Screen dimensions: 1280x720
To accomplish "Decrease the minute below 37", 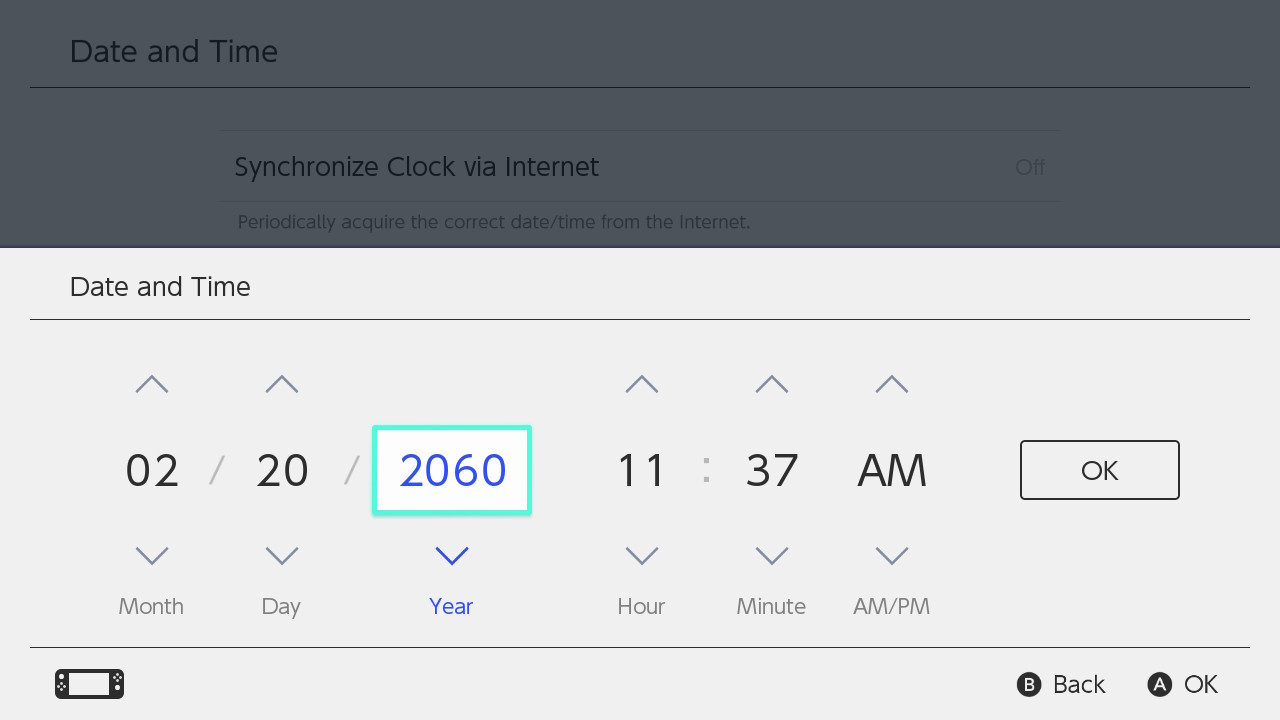I will (771, 556).
